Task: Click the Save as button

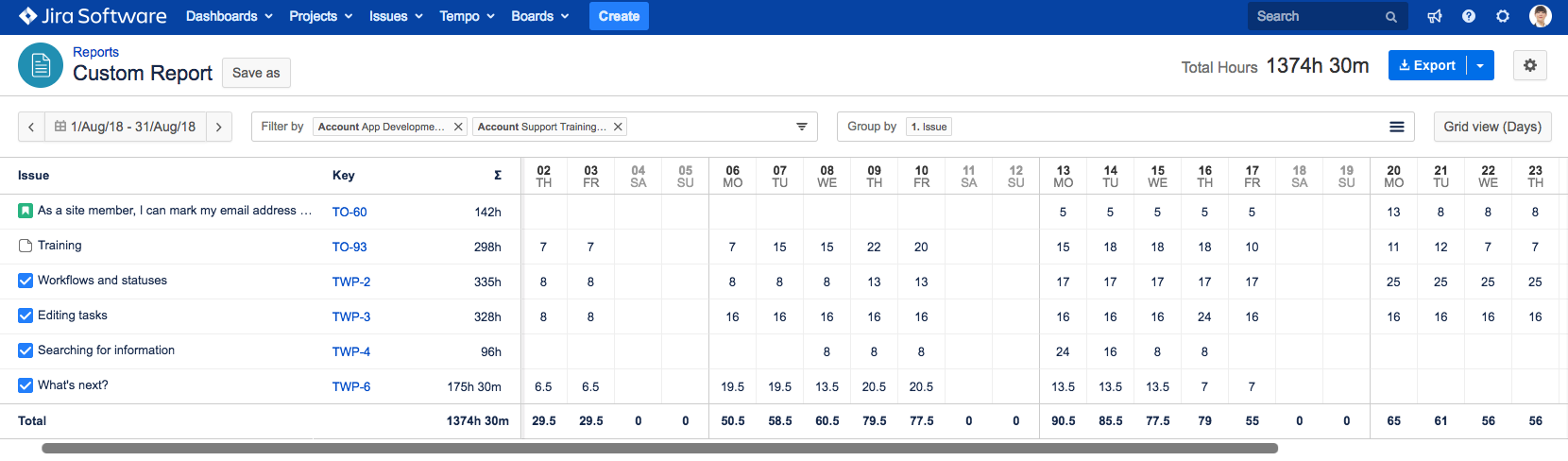Action: 256,73
